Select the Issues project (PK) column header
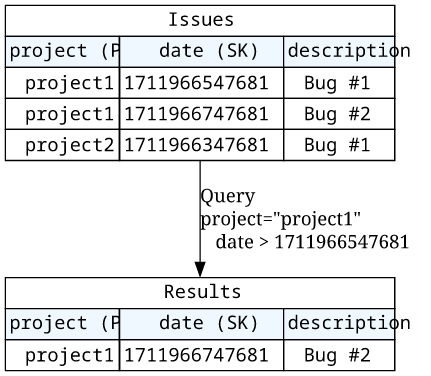 (x=62, y=51)
